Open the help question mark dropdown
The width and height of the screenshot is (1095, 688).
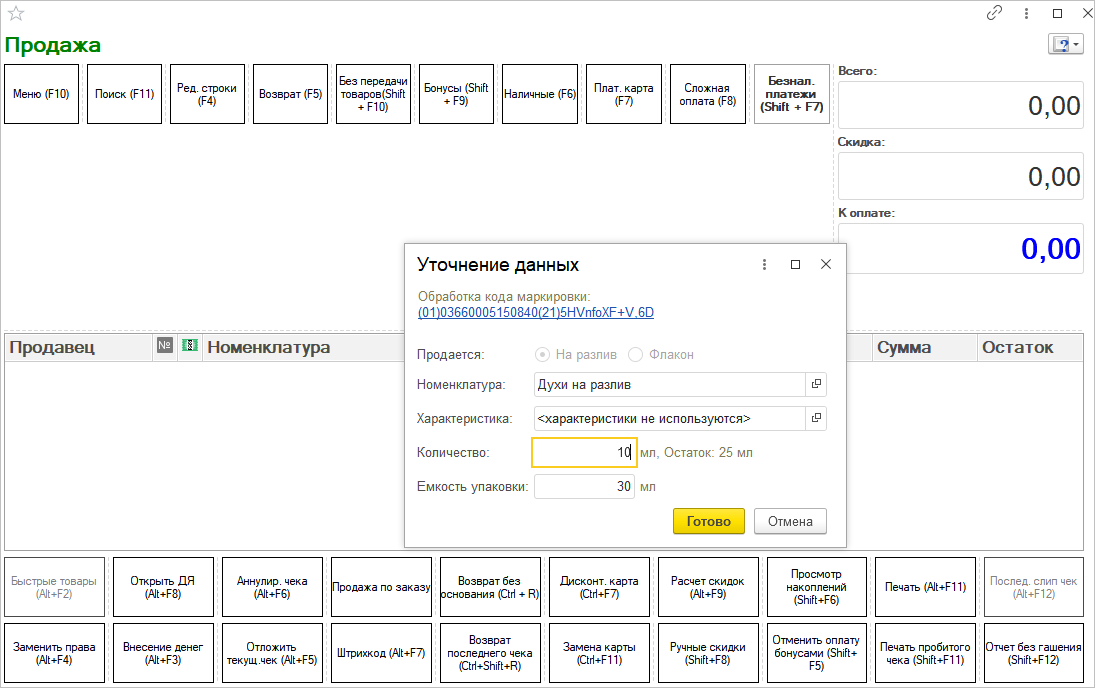click(x=1064, y=45)
